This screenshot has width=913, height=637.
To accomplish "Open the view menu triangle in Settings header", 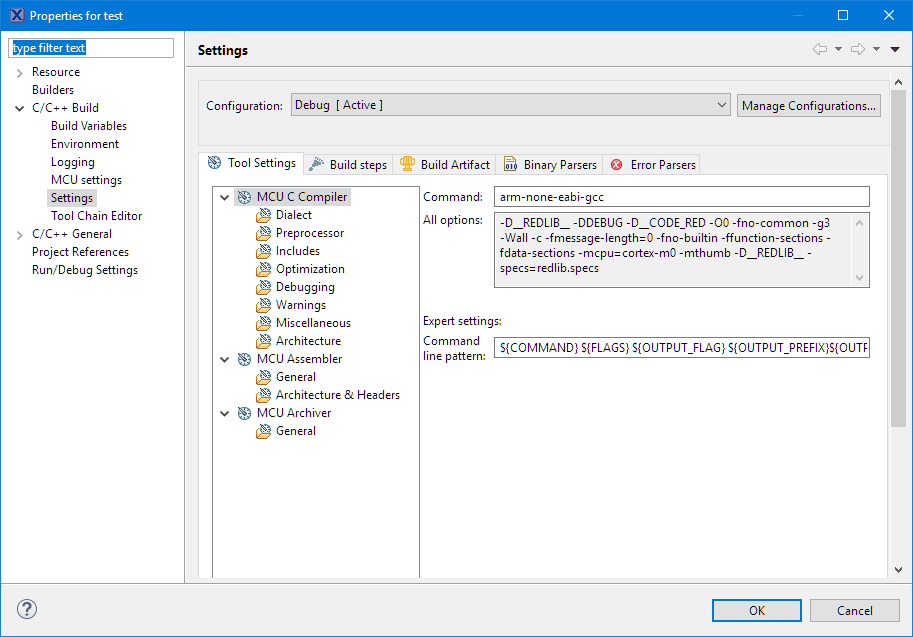I will (x=894, y=49).
